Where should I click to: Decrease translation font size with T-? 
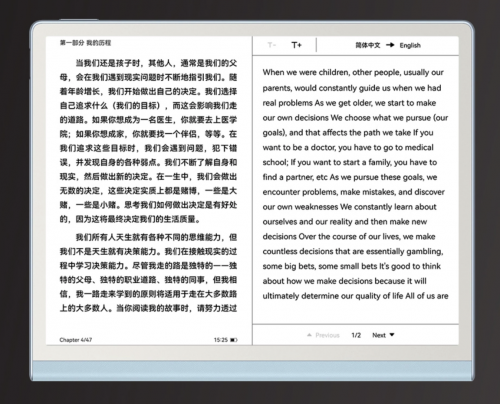(272, 45)
